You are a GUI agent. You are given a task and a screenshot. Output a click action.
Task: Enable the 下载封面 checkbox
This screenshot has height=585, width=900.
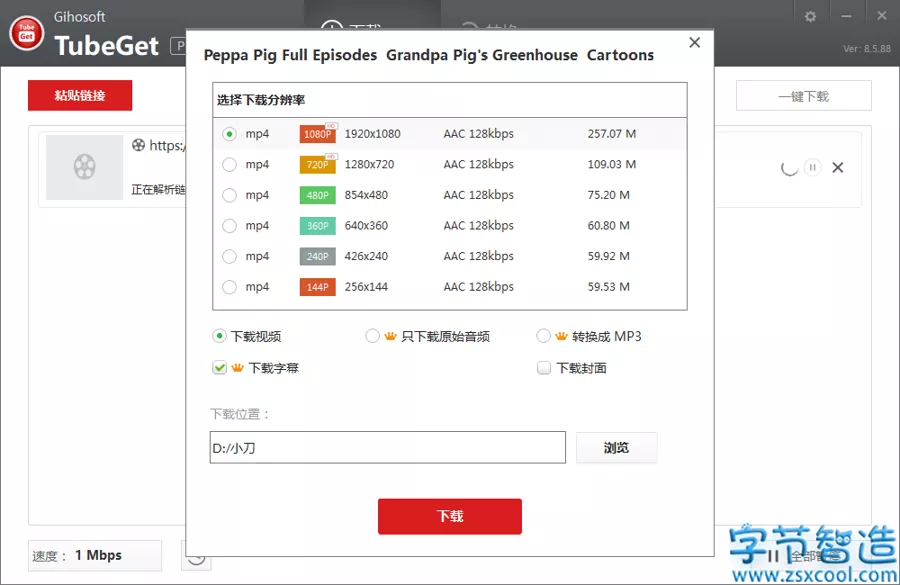[544, 367]
